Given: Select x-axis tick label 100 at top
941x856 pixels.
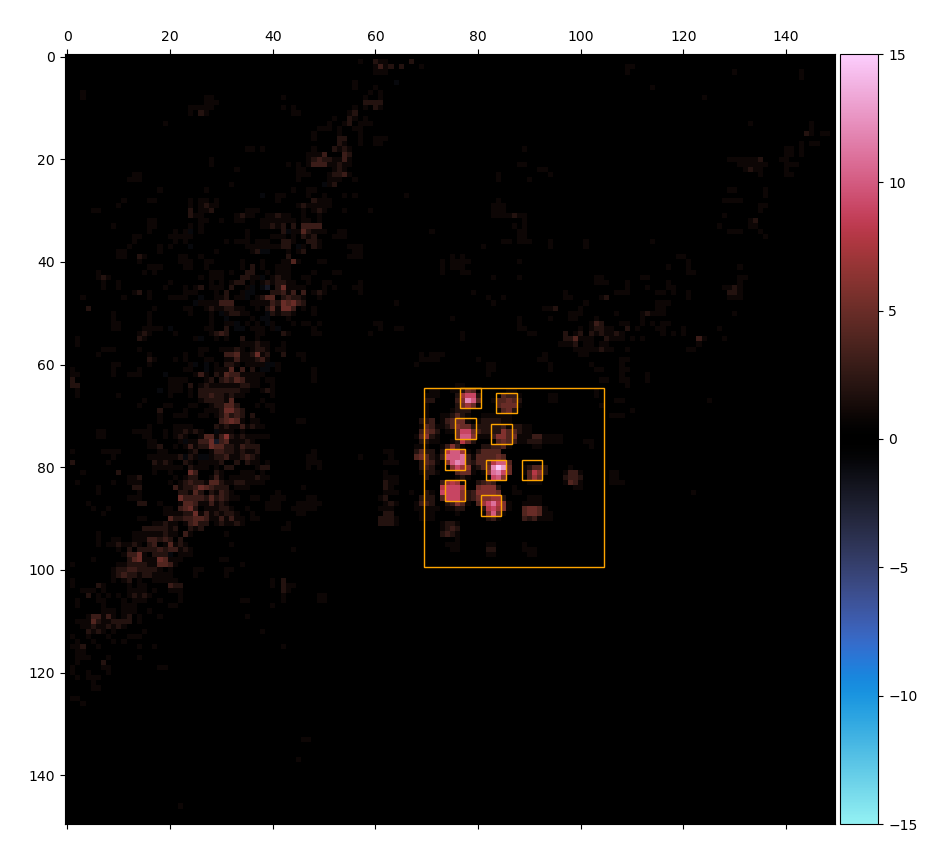Looking at the screenshot, I should [580, 37].
